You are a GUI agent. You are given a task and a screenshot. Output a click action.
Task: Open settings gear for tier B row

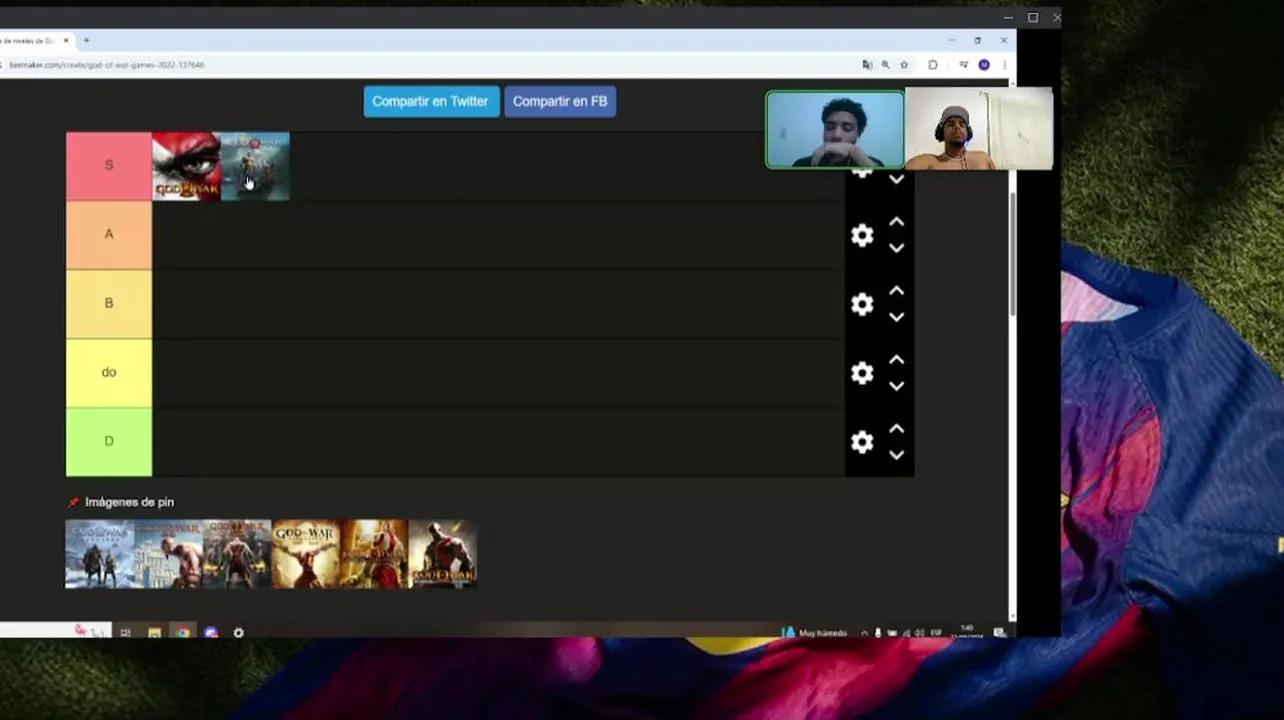coord(862,304)
